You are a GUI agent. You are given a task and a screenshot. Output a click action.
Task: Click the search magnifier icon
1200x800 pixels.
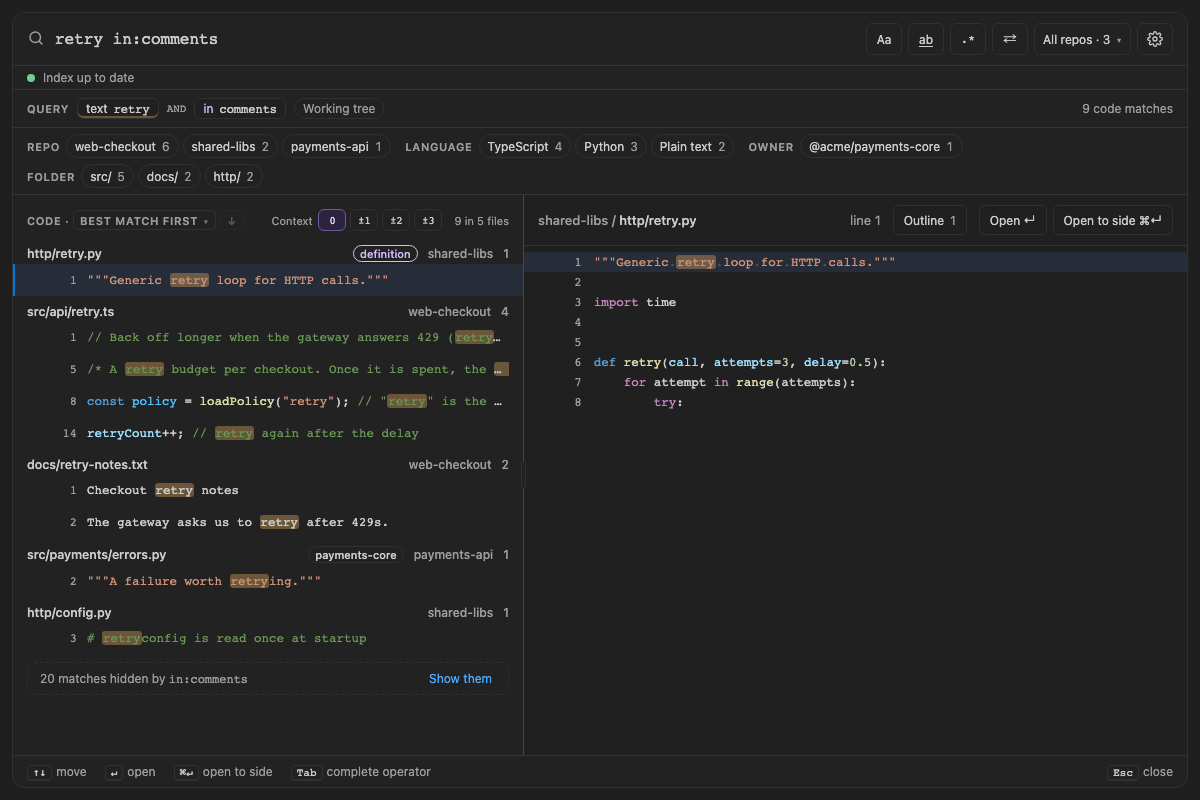(36, 39)
